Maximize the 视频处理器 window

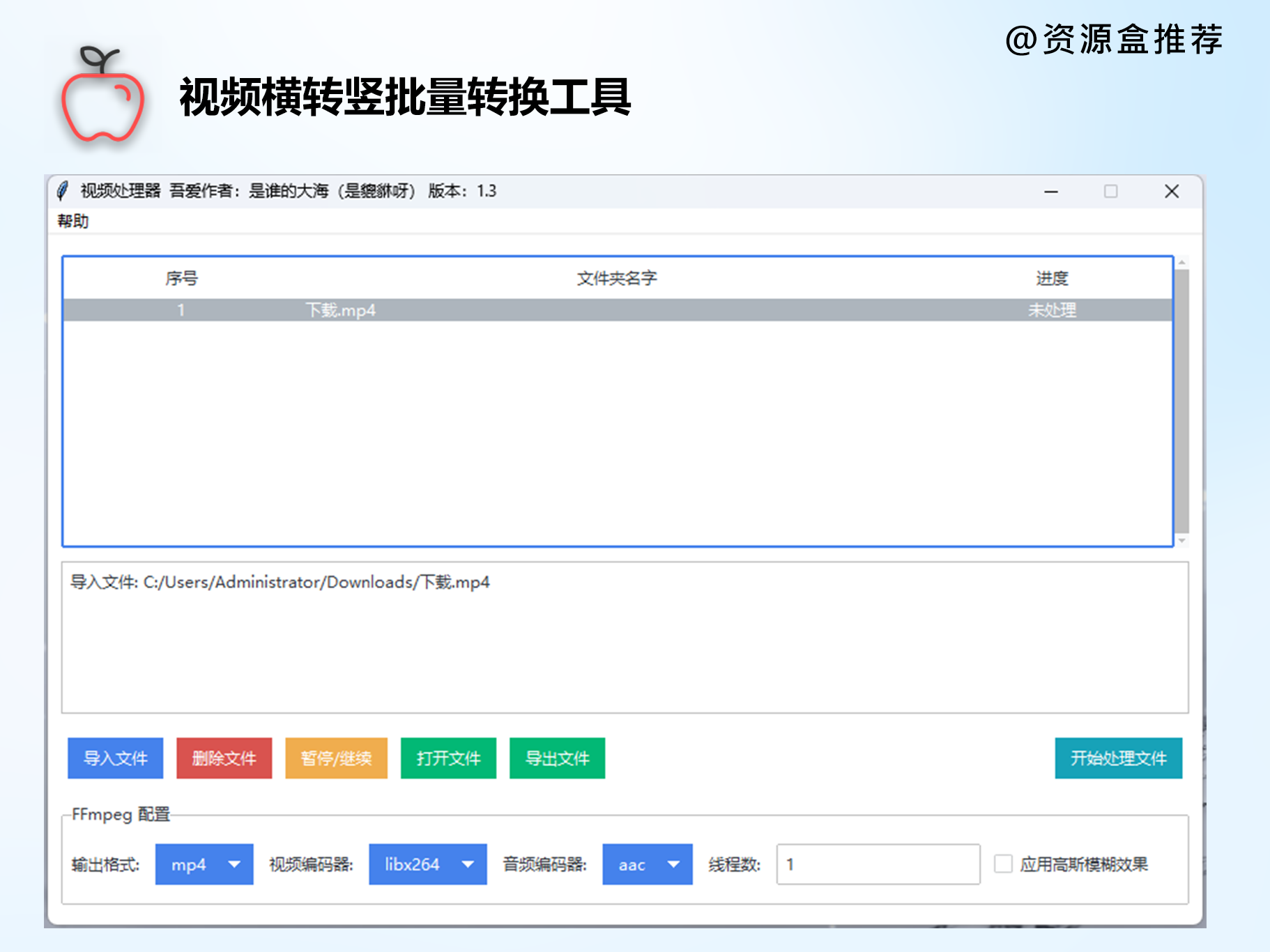(x=1111, y=192)
